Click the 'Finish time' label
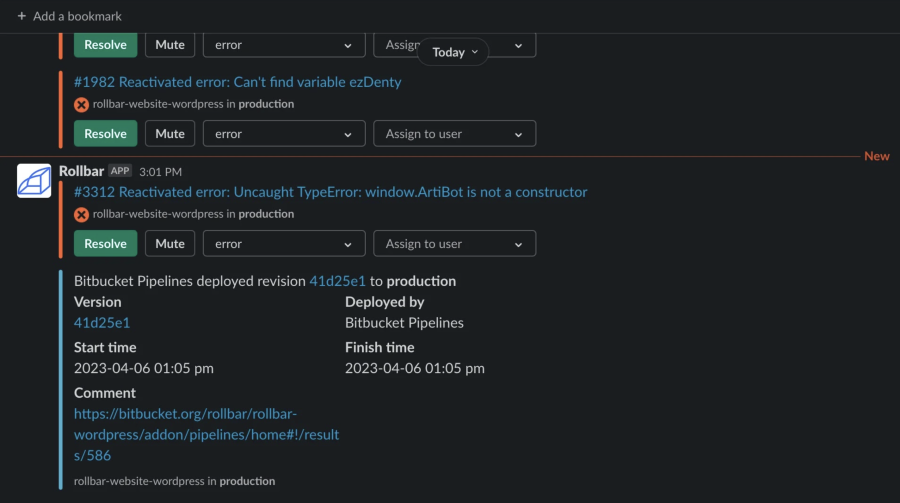Image resolution: width=900 pixels, height=503 pixels. click(379, 347)
